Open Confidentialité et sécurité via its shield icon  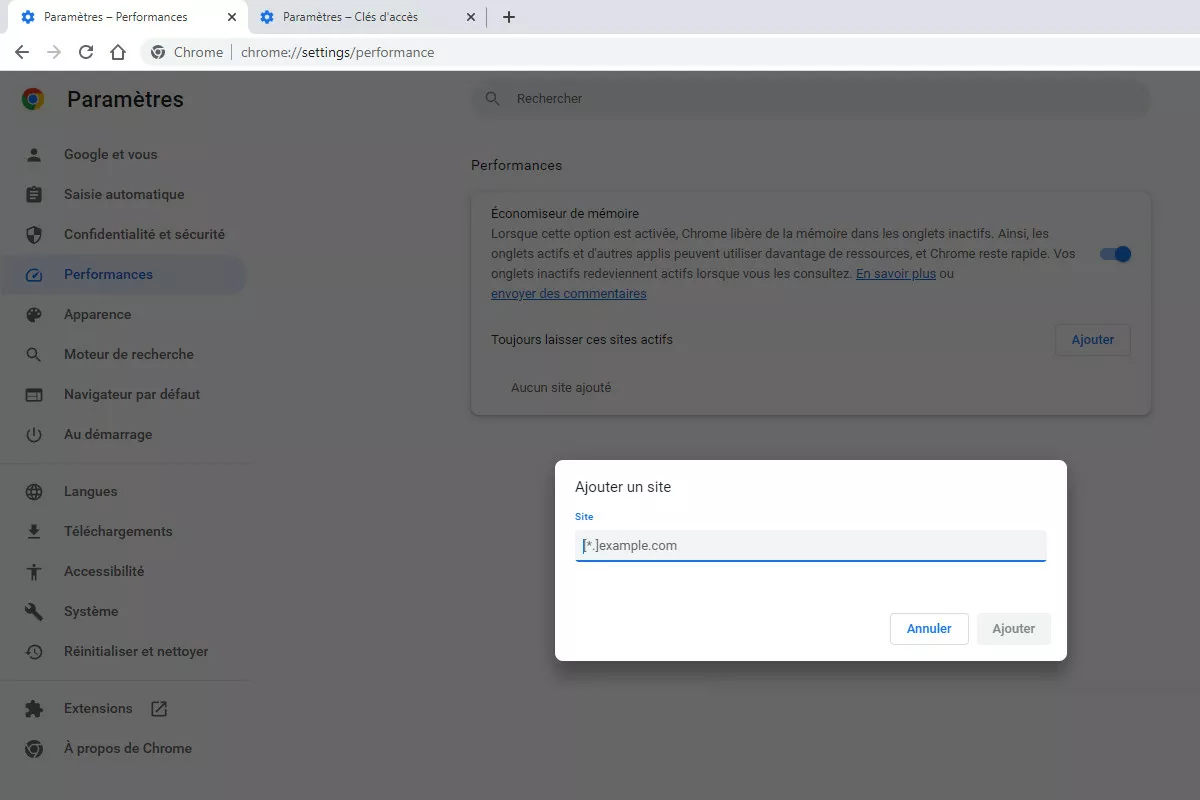pos(34,234)
